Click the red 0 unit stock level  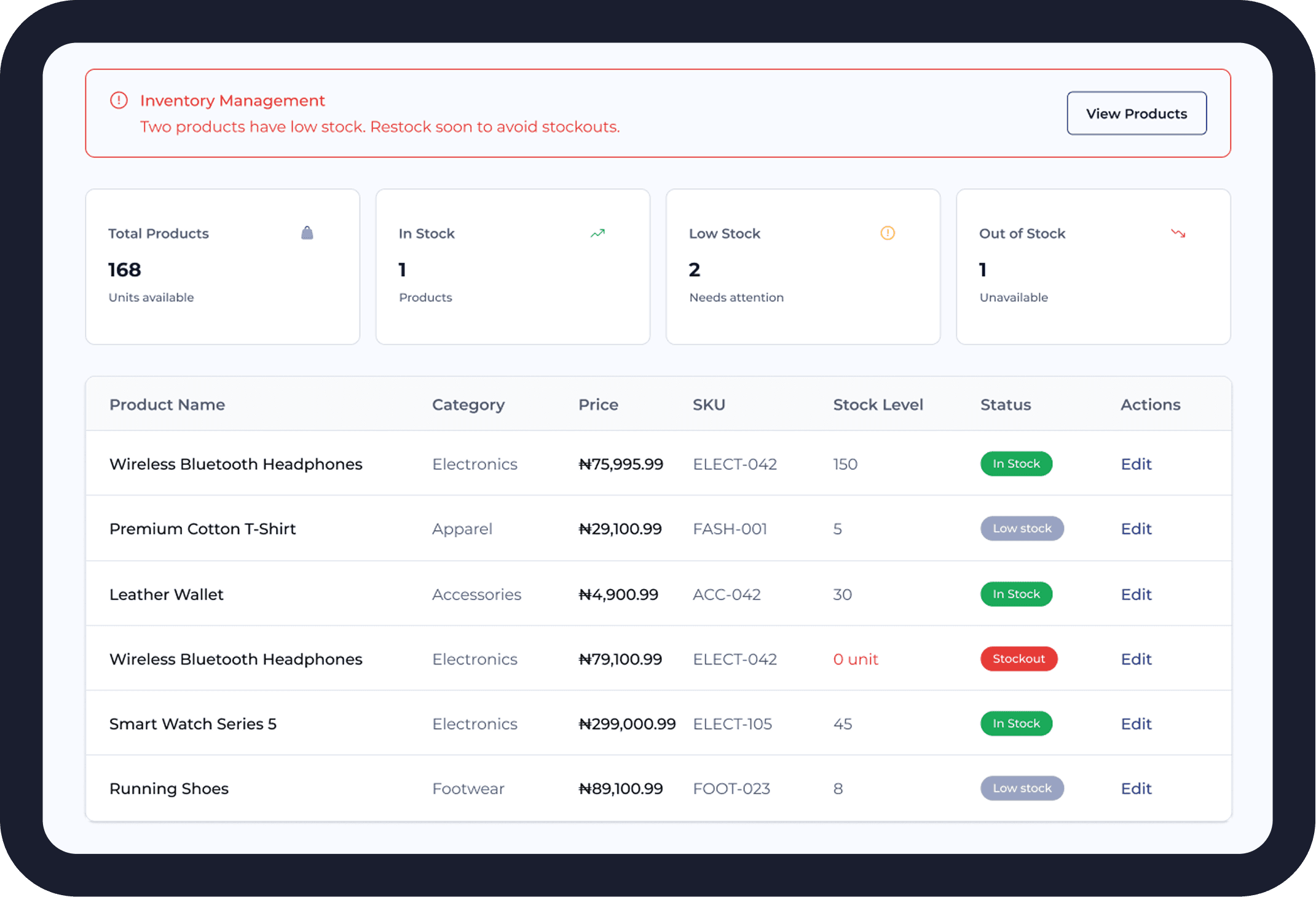[x=856, y=659]
